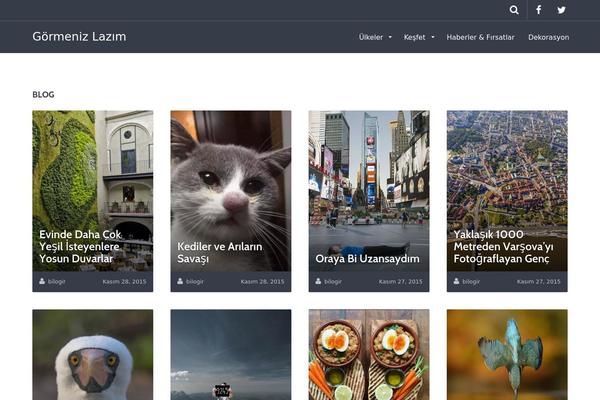Click Kasım 28, 2015 date on moss post
This screenshot has height=400, width=600.
124,281
